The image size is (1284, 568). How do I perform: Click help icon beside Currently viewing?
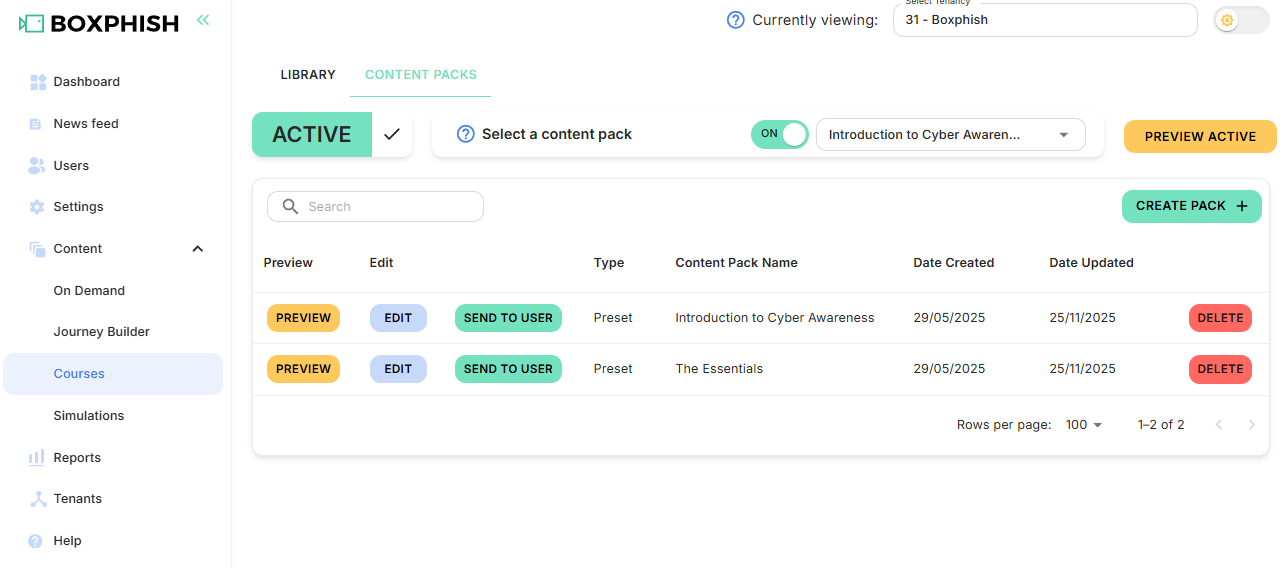736,20
